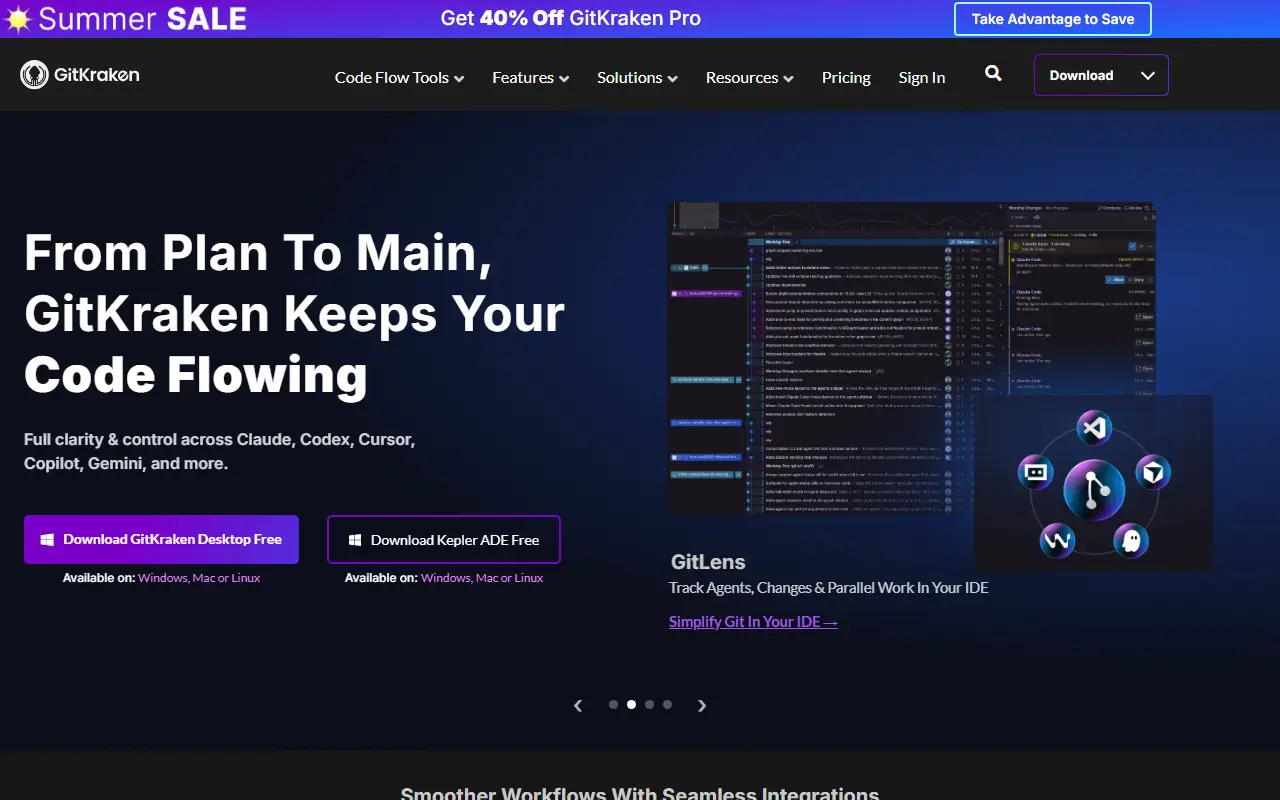Click the Track Agents, Changes & Parallel Work text
The height and width of the screenshot is (800, 1280).
828,587
